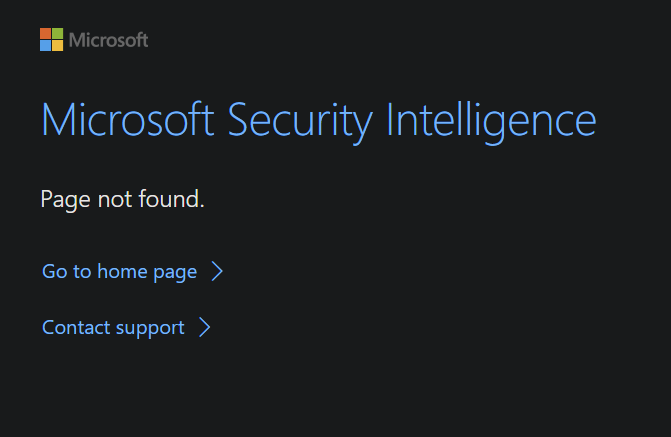This screenshot has height=437, width=671.
Task: Click the green square in the Microsoft logo
Action: point(57,34)
